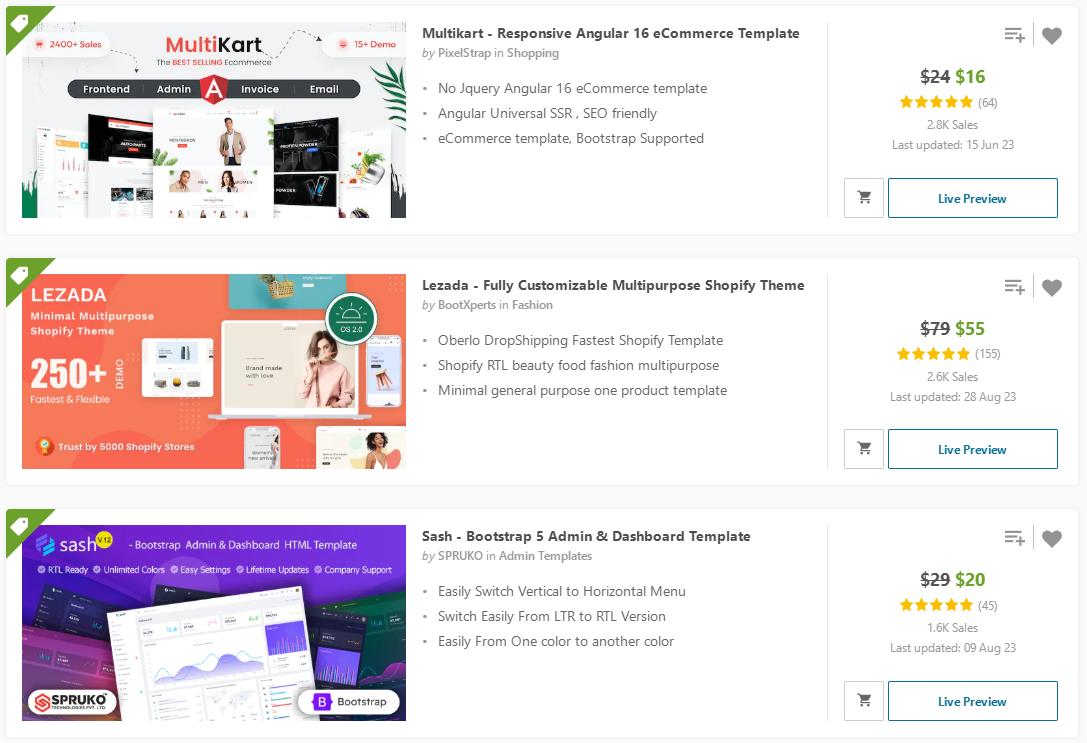Visit author PixelStrap's profile
The height and width of the screenshot is (743, 1087).
point(464,53)
